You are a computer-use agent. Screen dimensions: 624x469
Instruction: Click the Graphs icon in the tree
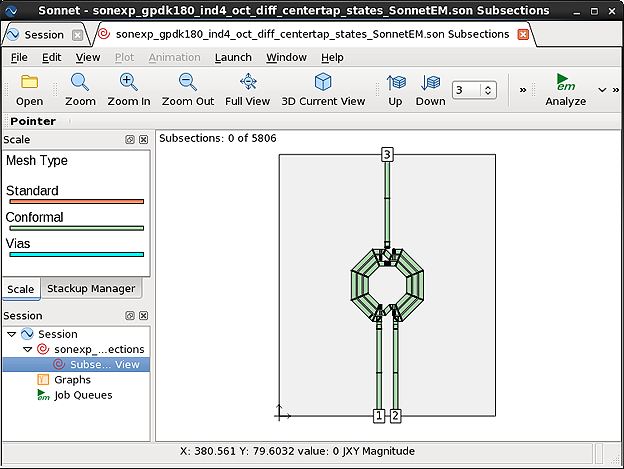coord(43,379)
